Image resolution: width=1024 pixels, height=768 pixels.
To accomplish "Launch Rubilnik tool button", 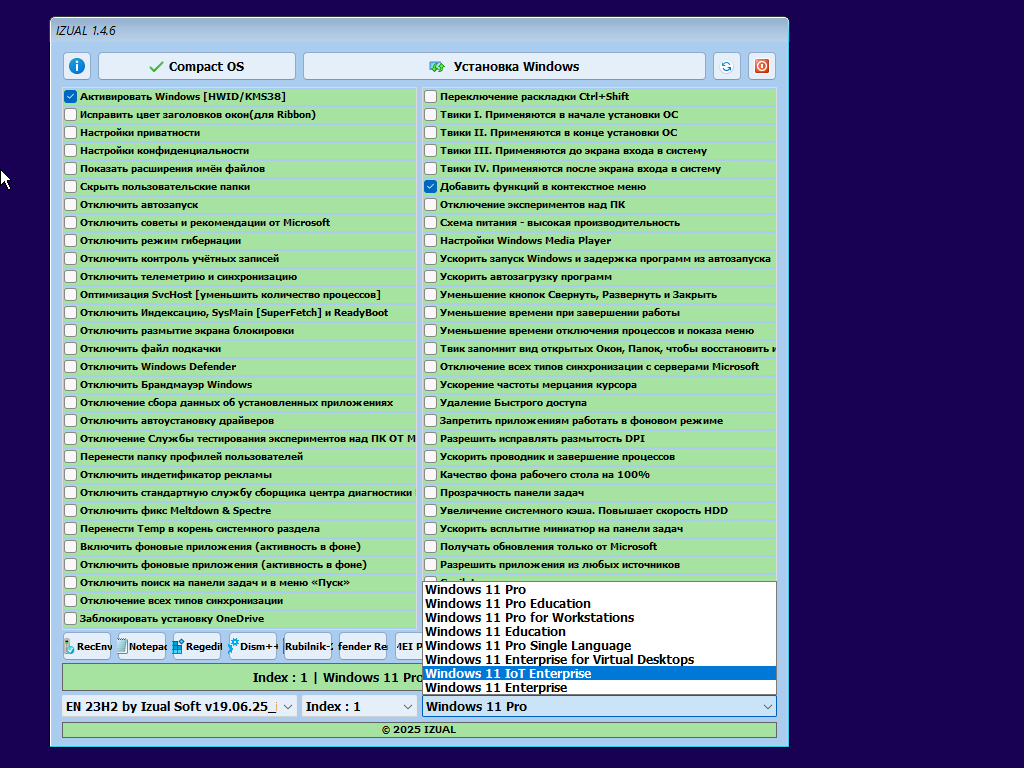I will tap(308, 647).
